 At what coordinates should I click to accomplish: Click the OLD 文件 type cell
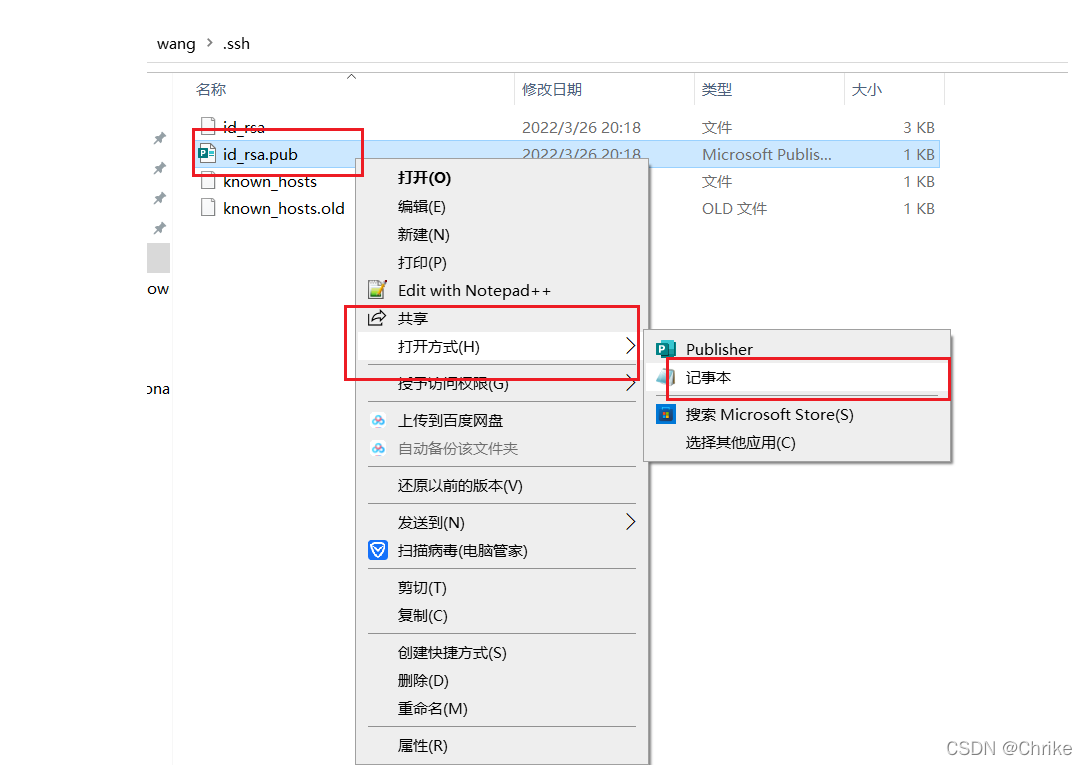tap(734, 209)
